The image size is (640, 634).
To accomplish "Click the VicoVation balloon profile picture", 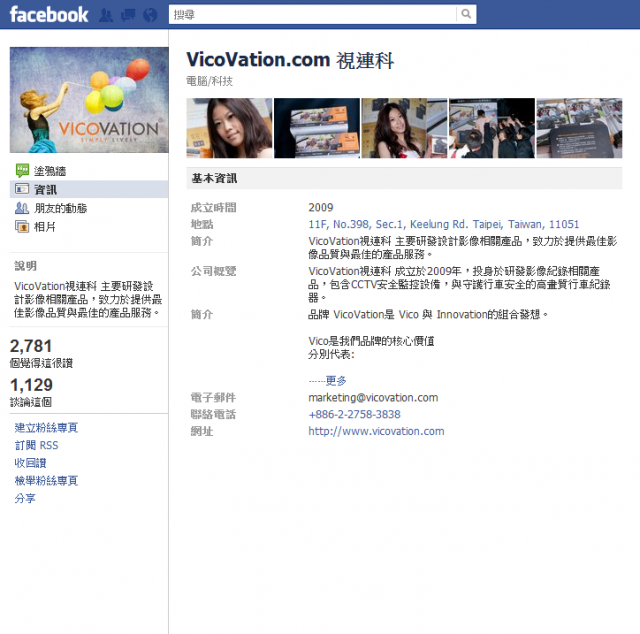I will click(x=89, y=100).
